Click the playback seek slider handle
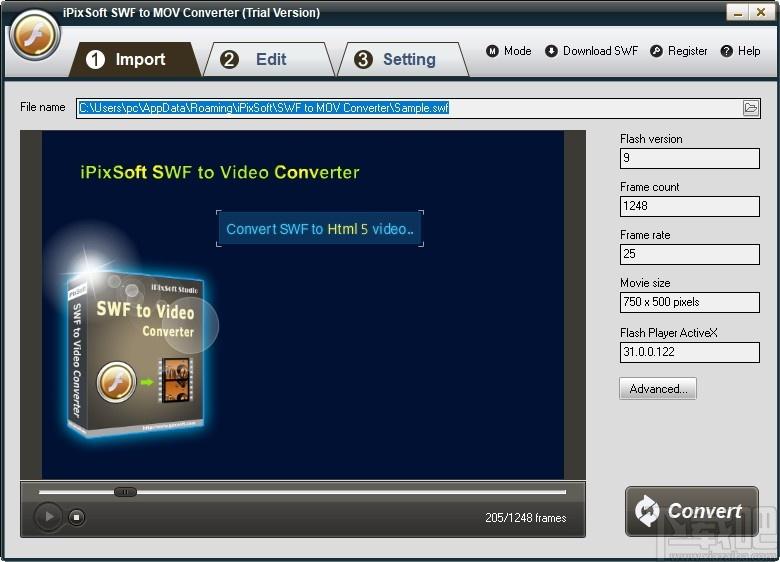The width and height of the screenshot is (780, 562). 125,492
